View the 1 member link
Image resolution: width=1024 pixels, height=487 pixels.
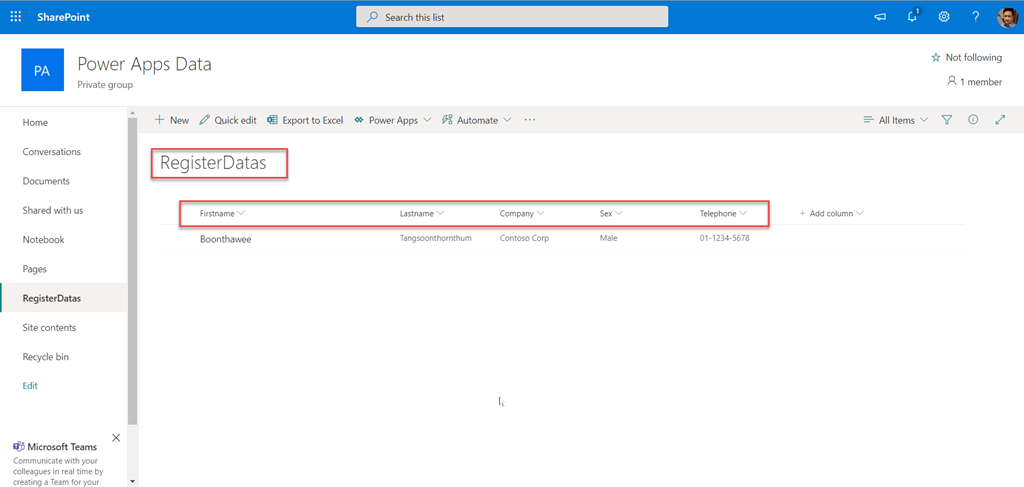[x=974, y=82]
